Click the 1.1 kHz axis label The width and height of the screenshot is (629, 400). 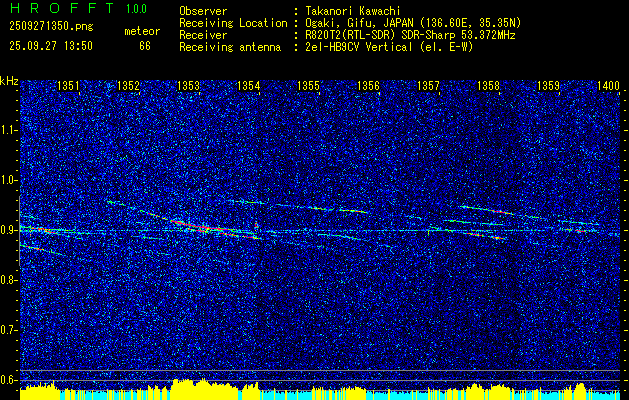[8, 130]
